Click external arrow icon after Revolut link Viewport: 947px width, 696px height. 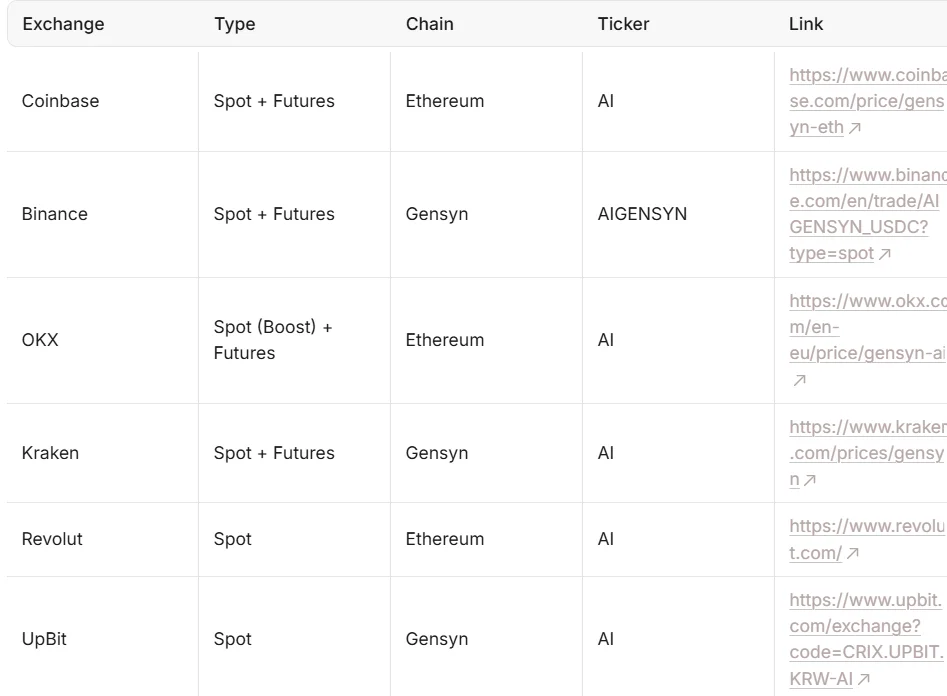852,553
